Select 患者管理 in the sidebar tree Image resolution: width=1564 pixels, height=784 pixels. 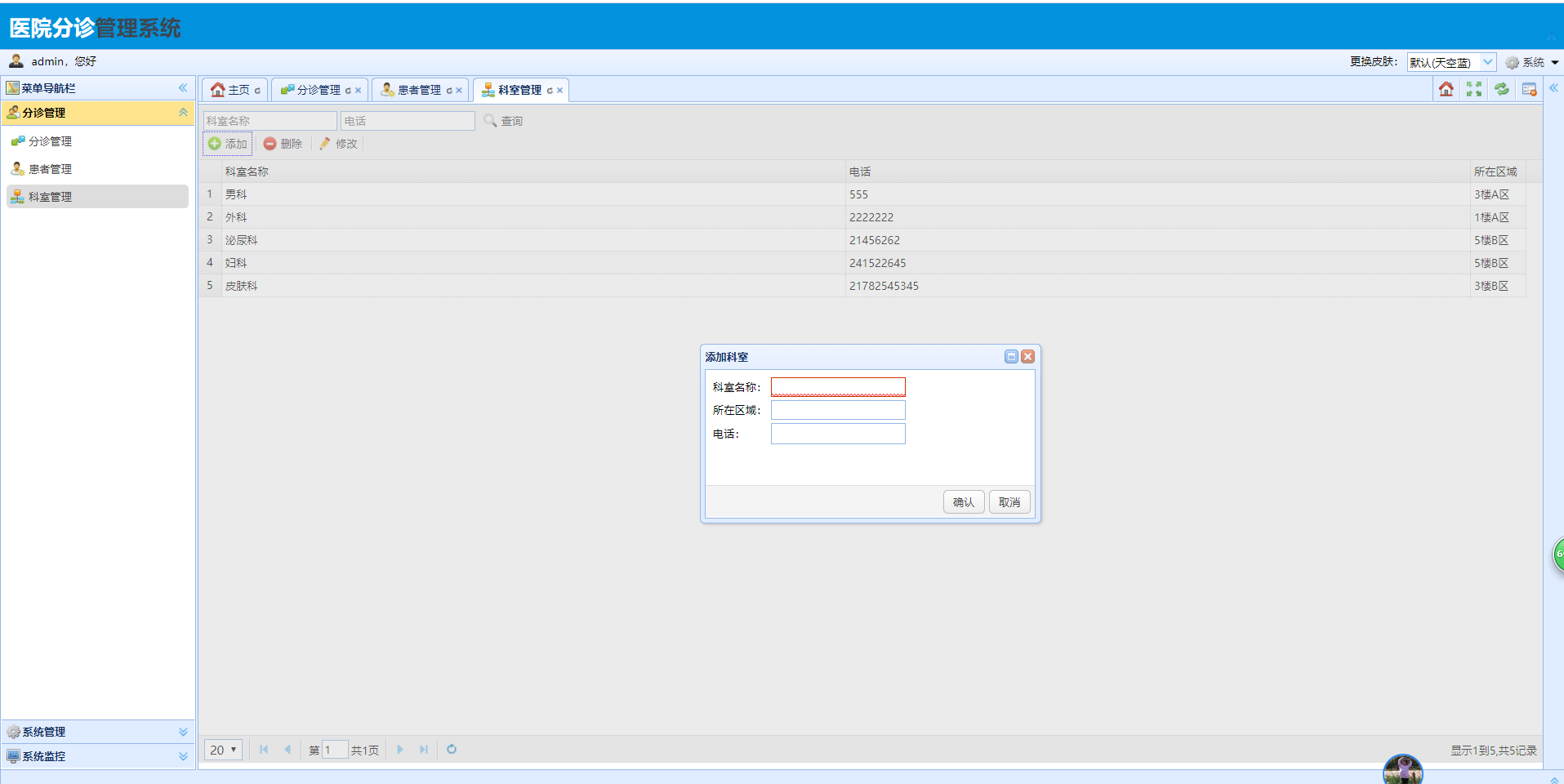tap(50, 169)
